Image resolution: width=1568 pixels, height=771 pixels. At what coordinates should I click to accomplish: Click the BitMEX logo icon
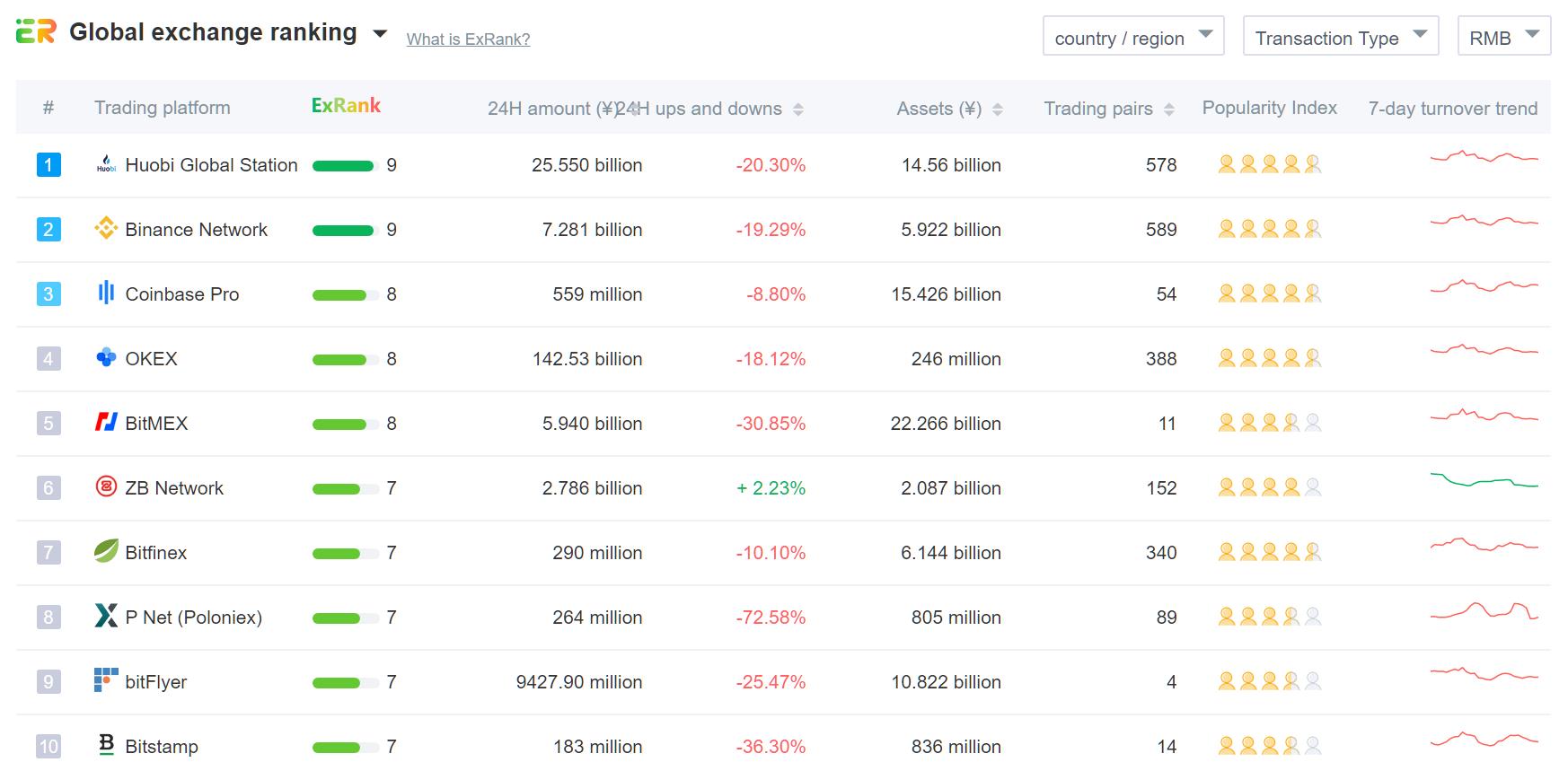coord(106,422)
